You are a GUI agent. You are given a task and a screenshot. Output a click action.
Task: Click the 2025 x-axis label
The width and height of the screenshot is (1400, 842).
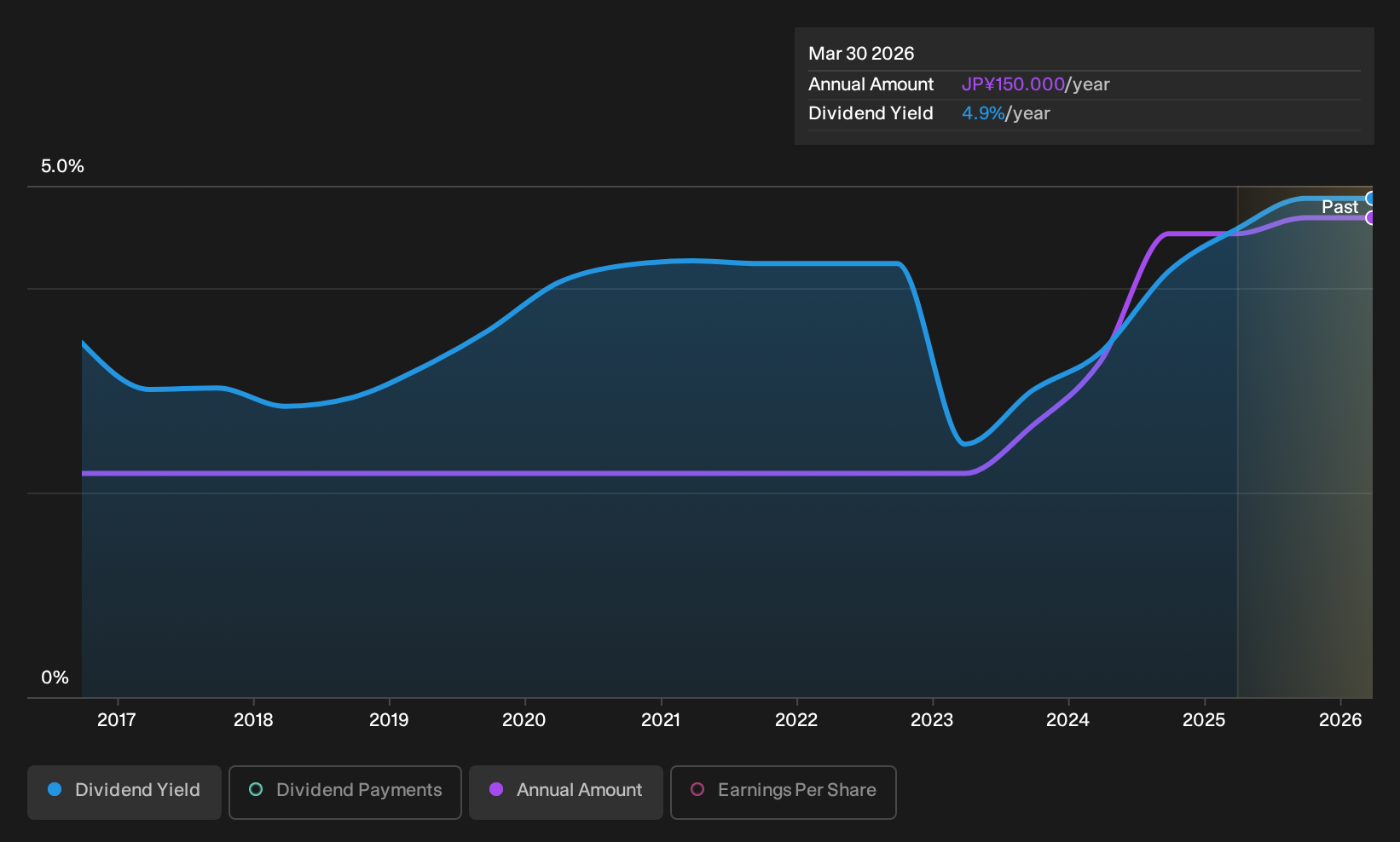click(x=1204, y=720)
